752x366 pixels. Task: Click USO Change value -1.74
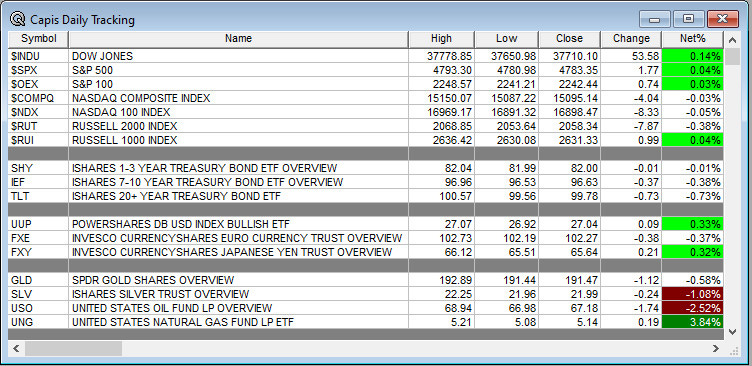(631, 308)
